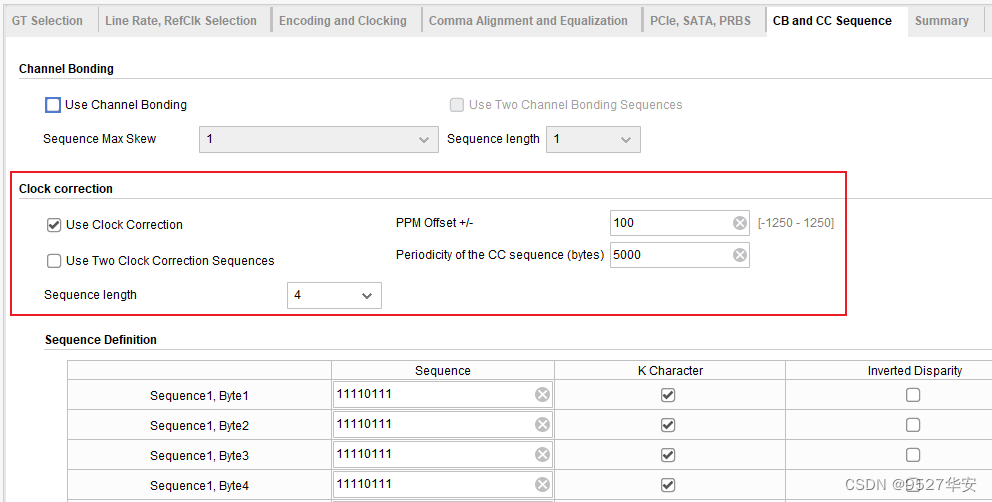Expand Clock correction Sequence length dropdown
Screen dimensions: 992x502
334,295
